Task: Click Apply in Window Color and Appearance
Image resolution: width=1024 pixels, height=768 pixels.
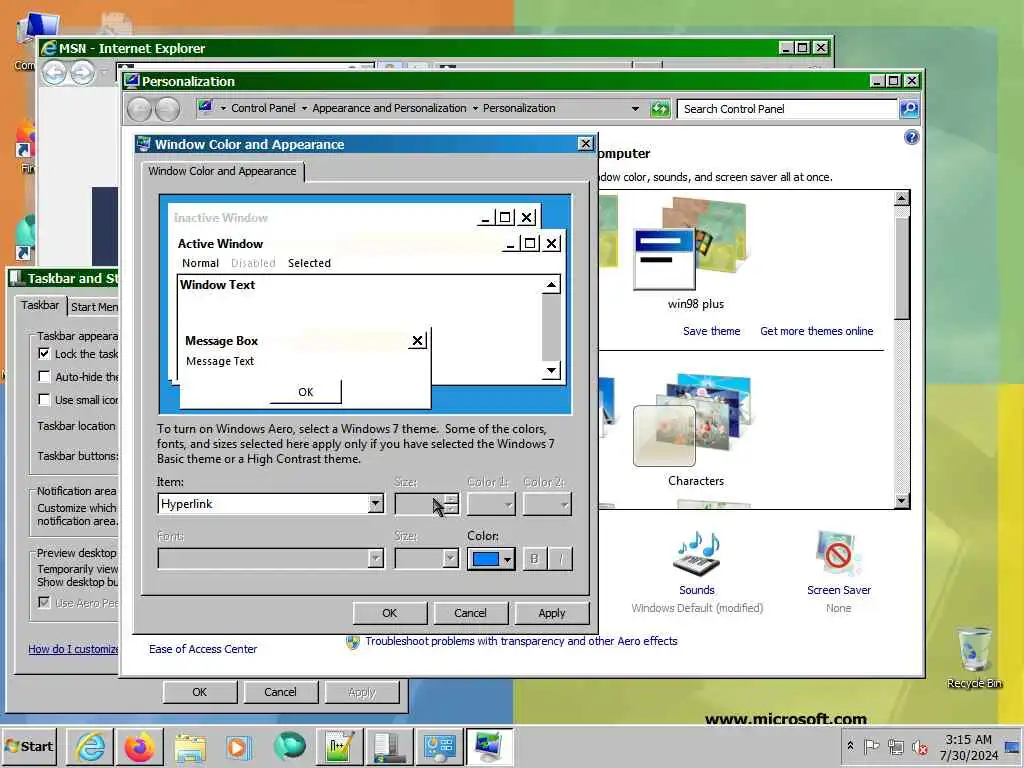Action: (x=552, y=613)
